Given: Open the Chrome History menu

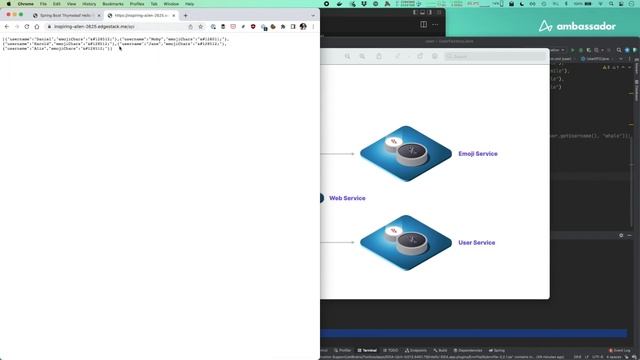Looking at the screenshot, I should 89,4.
